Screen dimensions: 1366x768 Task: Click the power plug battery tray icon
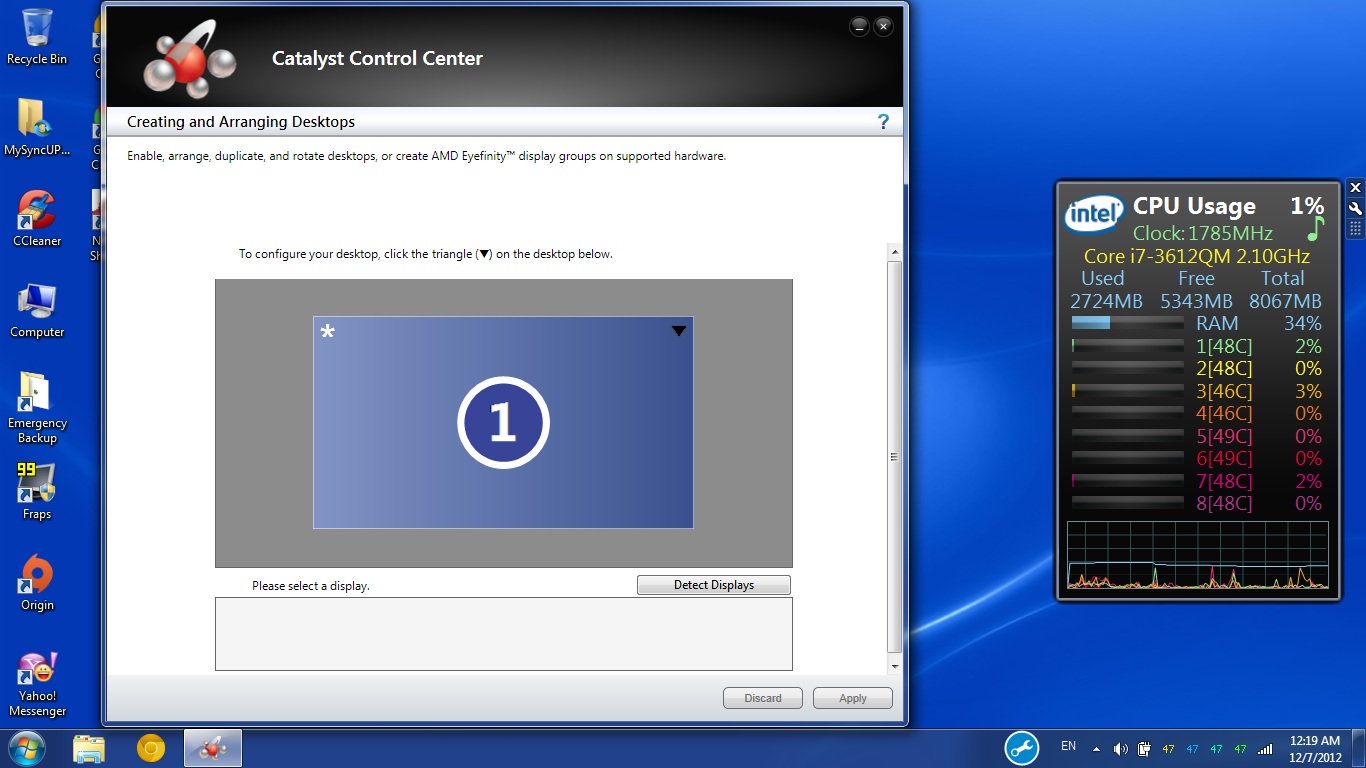(1144, 749)
